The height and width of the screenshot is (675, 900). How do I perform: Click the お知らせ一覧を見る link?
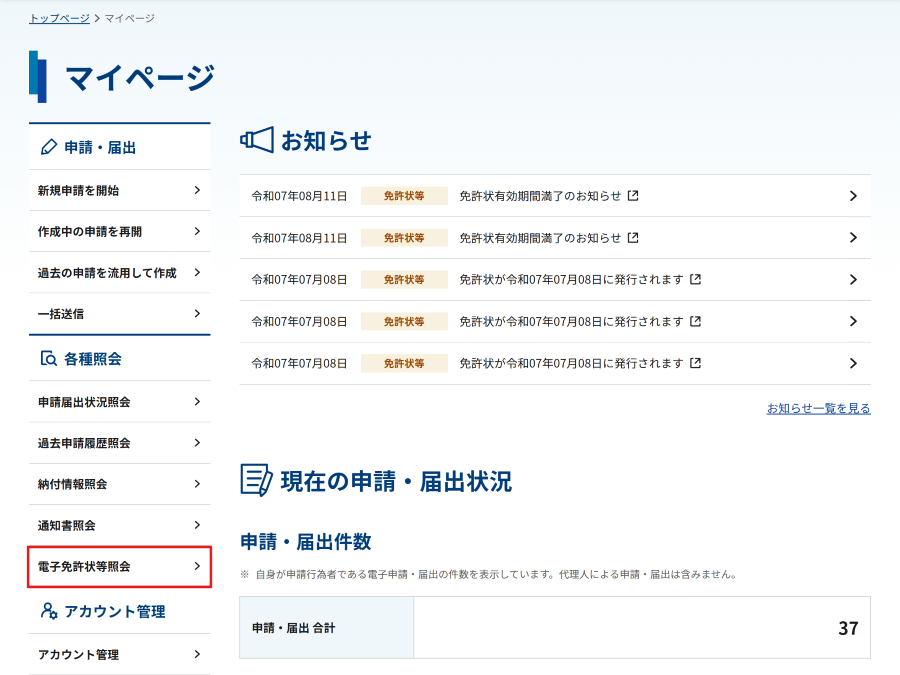[x=818, y=409]
